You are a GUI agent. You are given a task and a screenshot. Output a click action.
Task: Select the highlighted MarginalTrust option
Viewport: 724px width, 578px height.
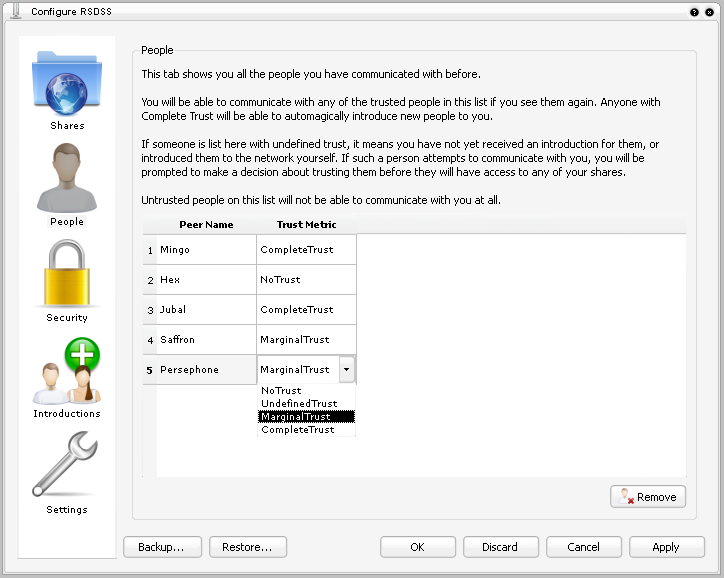pos(297,417)
